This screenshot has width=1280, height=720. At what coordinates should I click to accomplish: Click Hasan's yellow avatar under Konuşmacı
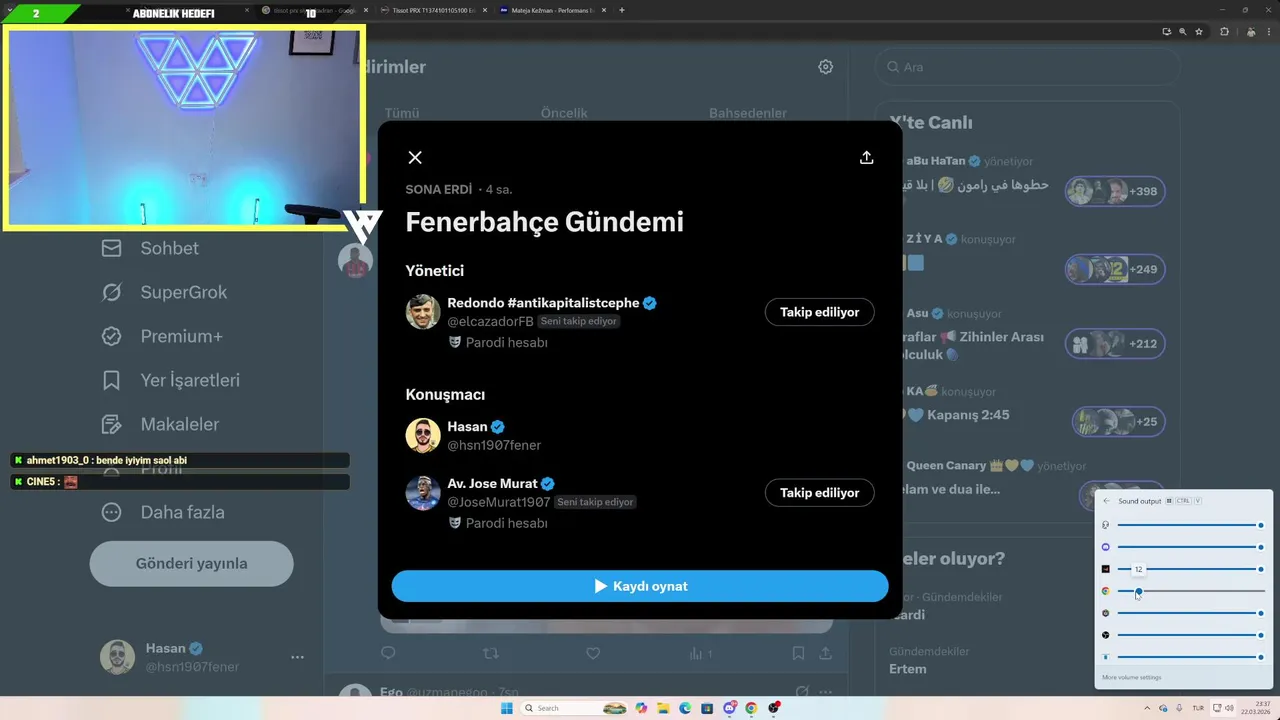[x=423, y=435]
